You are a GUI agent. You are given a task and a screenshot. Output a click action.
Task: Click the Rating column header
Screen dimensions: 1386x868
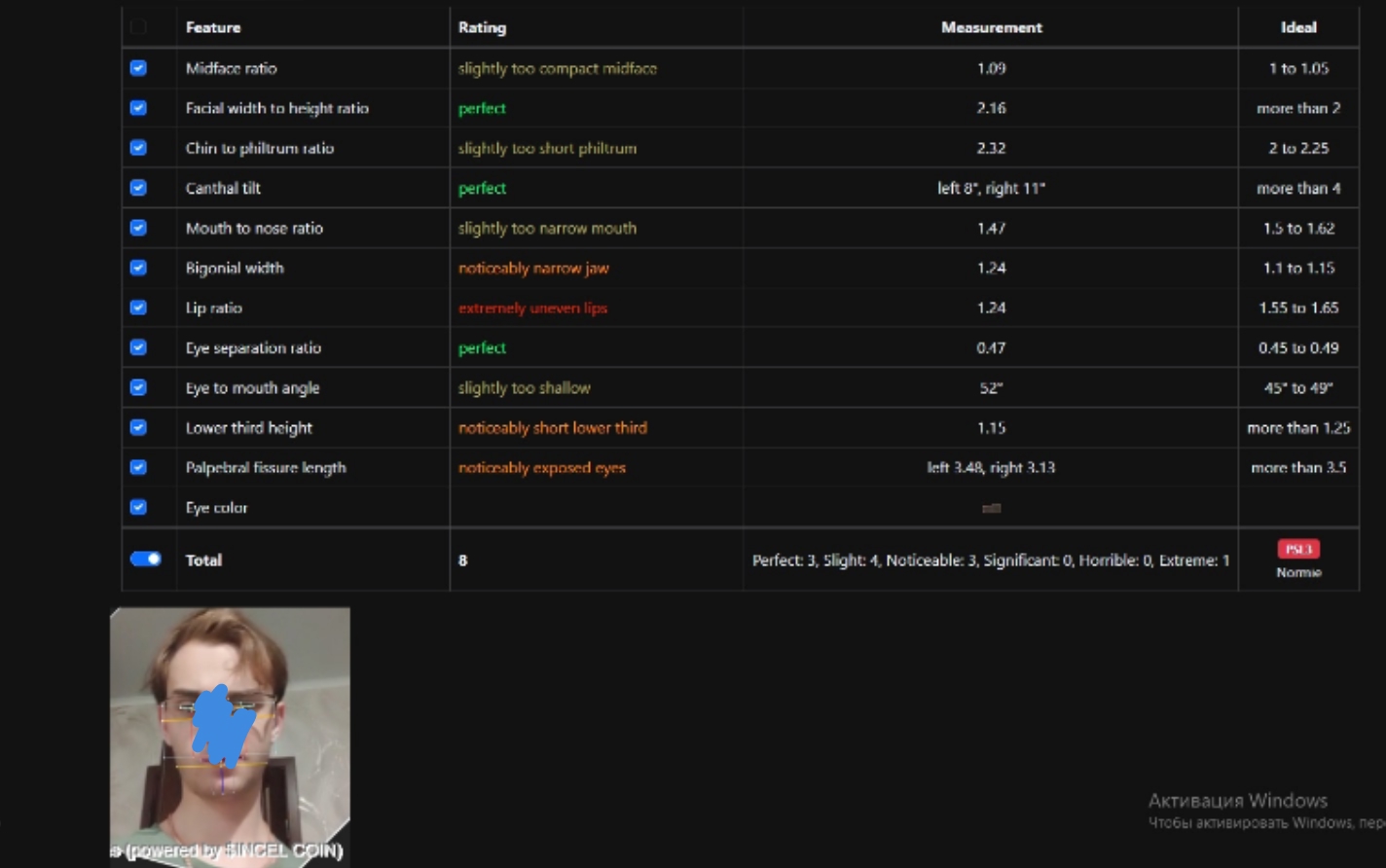[482, 27]
